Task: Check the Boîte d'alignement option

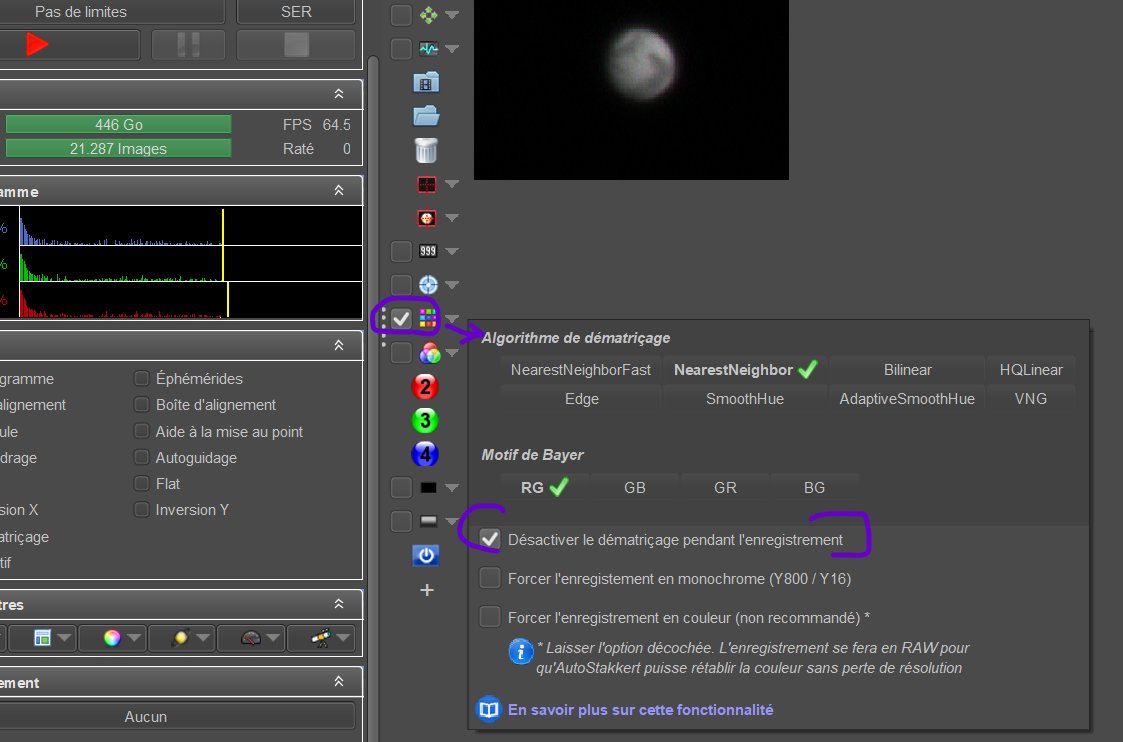Action: pyautogui.click(x=142, y=405)
